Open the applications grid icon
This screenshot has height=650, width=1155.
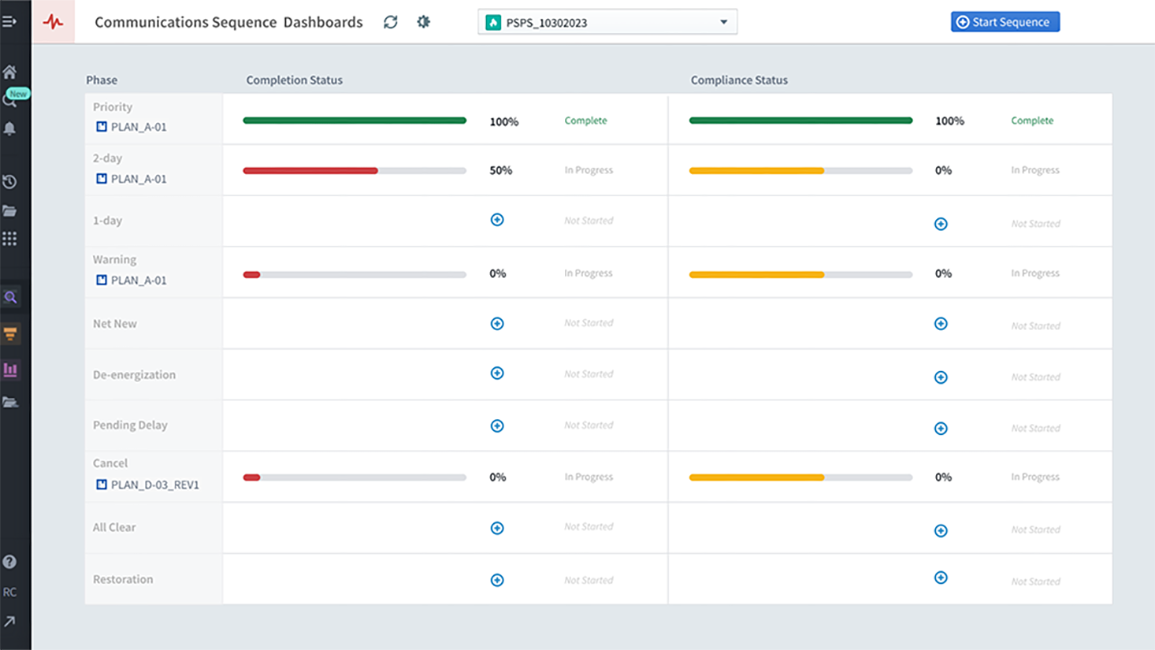tap(10, 239)
